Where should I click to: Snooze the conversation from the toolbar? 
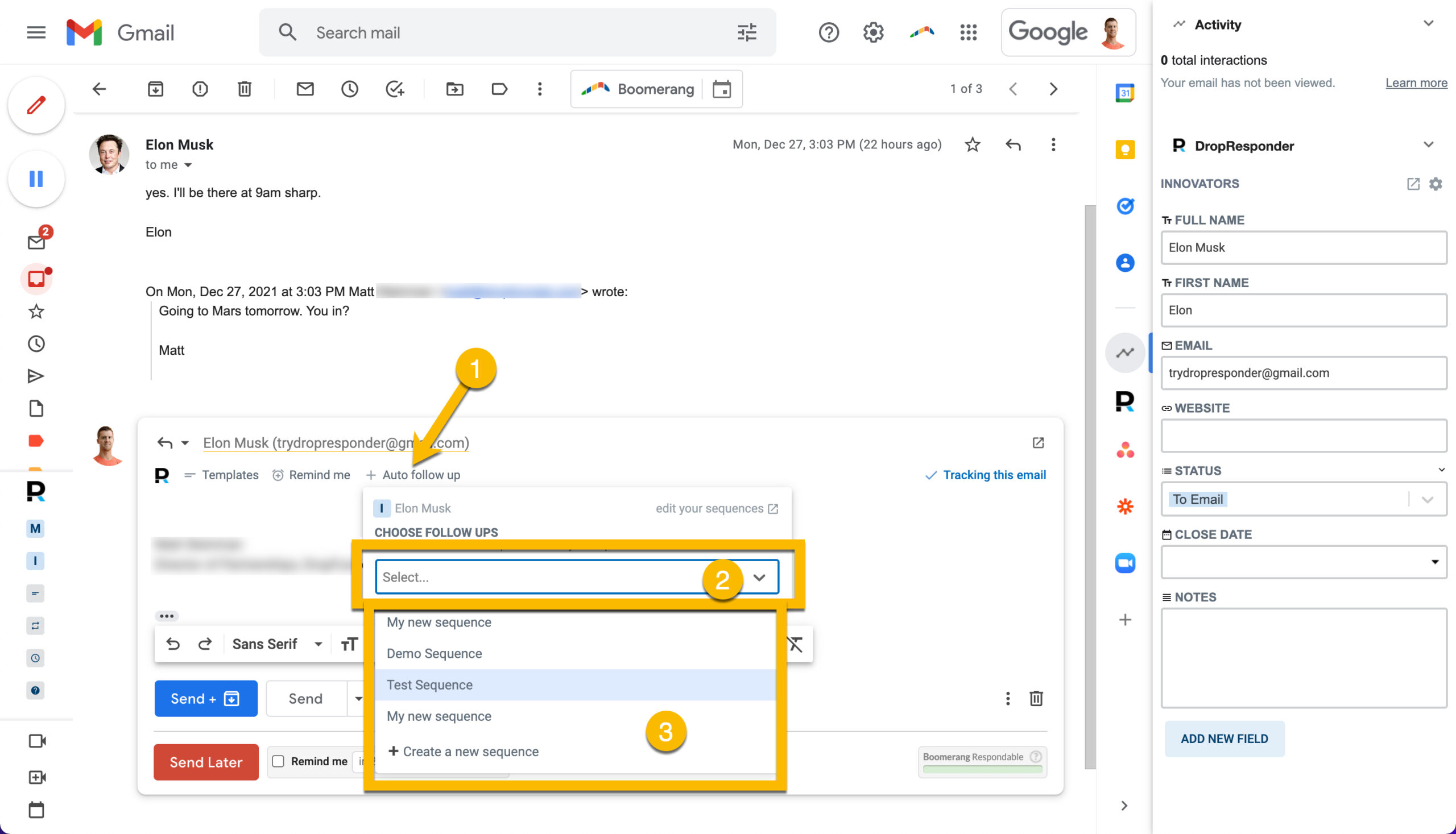coord(350,89)
